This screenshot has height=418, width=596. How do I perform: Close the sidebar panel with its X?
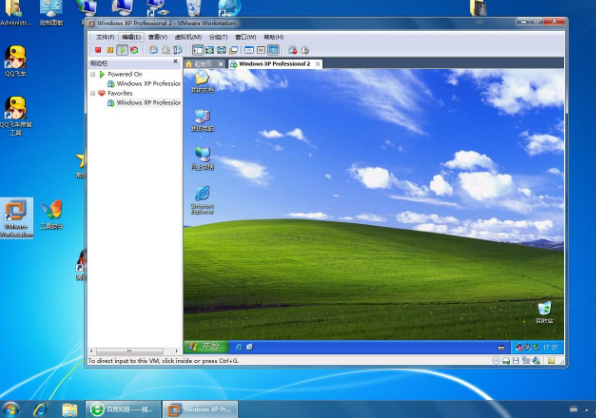pos(175,61)
